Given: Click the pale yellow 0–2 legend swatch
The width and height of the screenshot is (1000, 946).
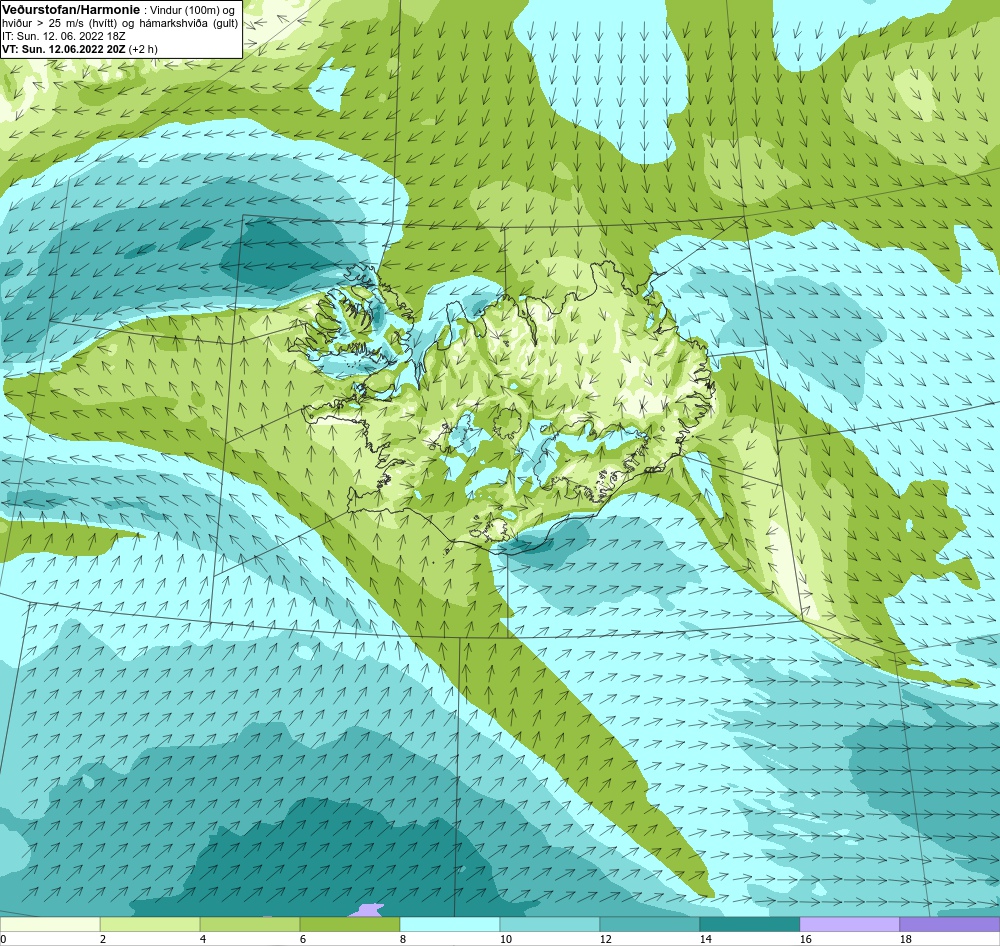Looking at the screenshot, I should coord(50,924).
